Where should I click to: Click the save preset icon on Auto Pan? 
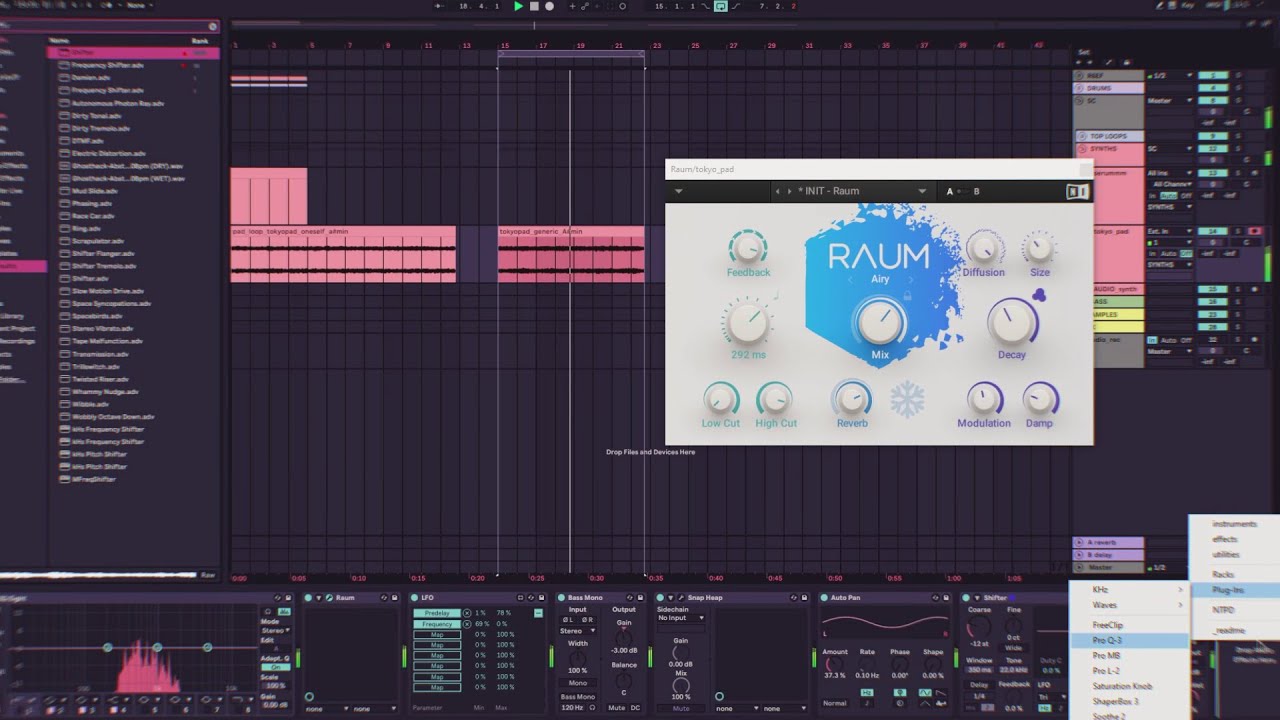[x=947, y=598]
